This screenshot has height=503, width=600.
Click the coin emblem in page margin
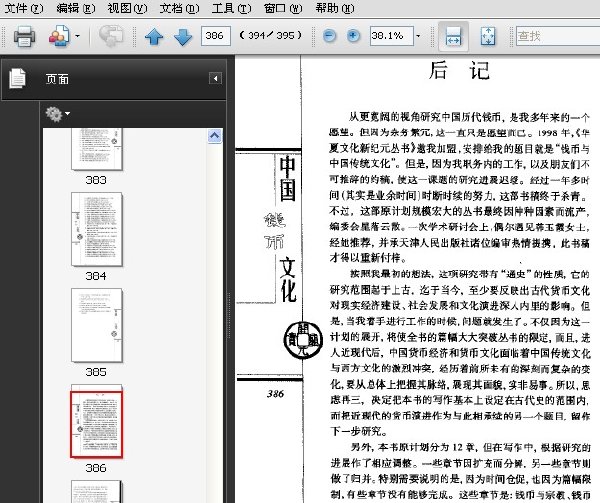pos(302,340)
